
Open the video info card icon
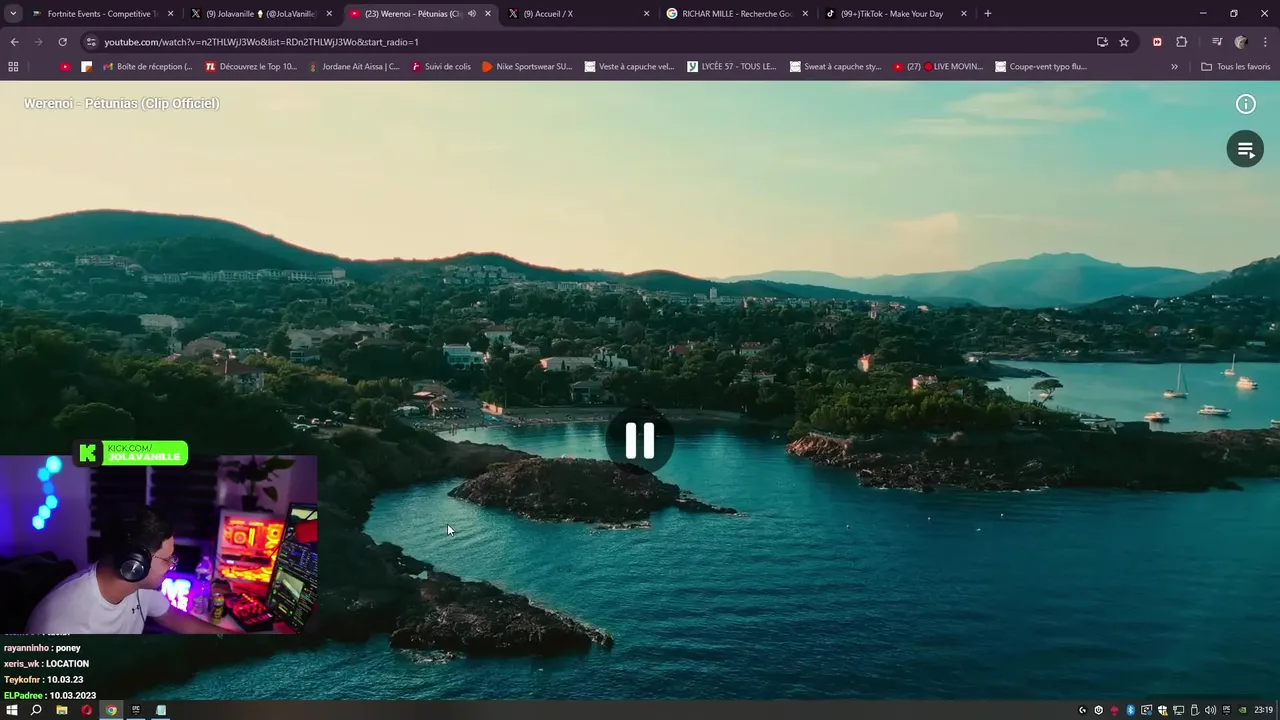click(x=1245, y=104)
